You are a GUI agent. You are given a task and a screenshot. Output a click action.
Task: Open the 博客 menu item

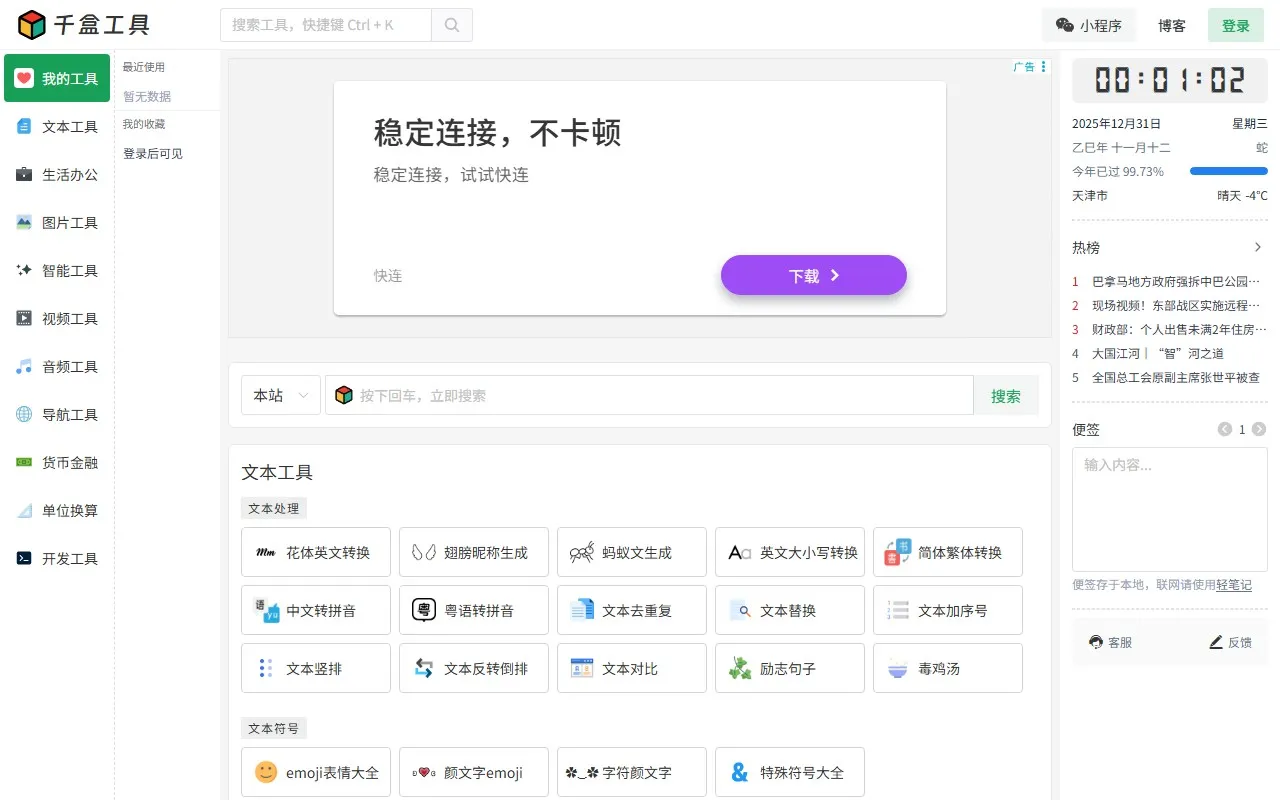click(x=1171, y=25)
